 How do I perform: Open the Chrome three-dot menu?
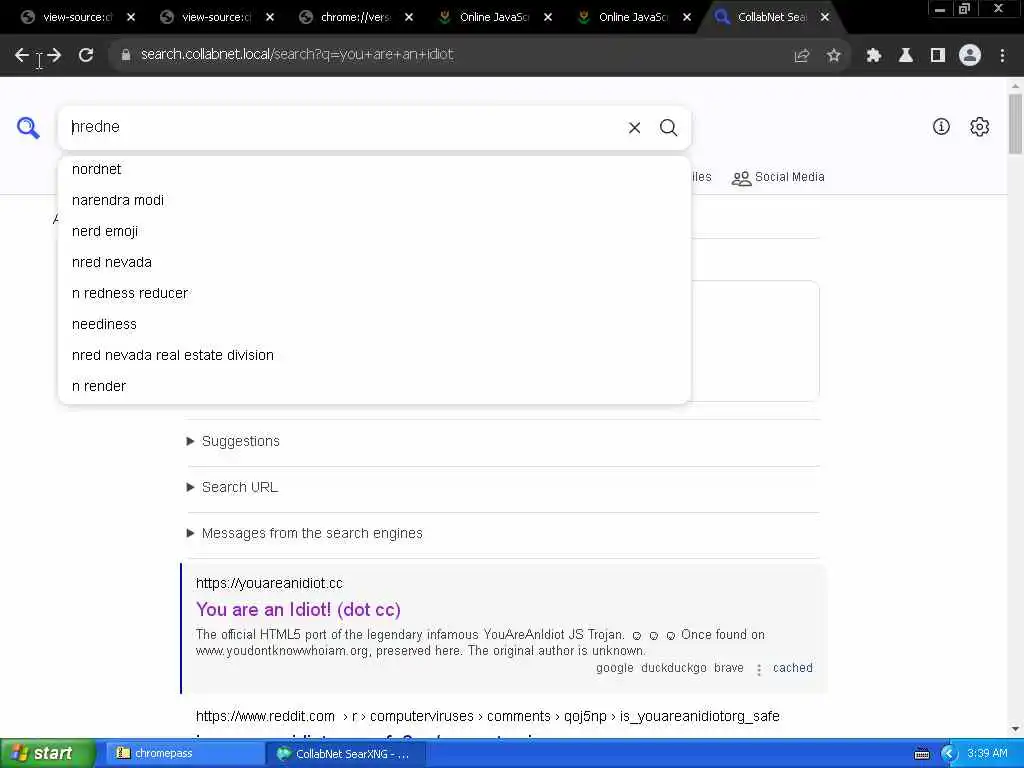[1002, 56]
